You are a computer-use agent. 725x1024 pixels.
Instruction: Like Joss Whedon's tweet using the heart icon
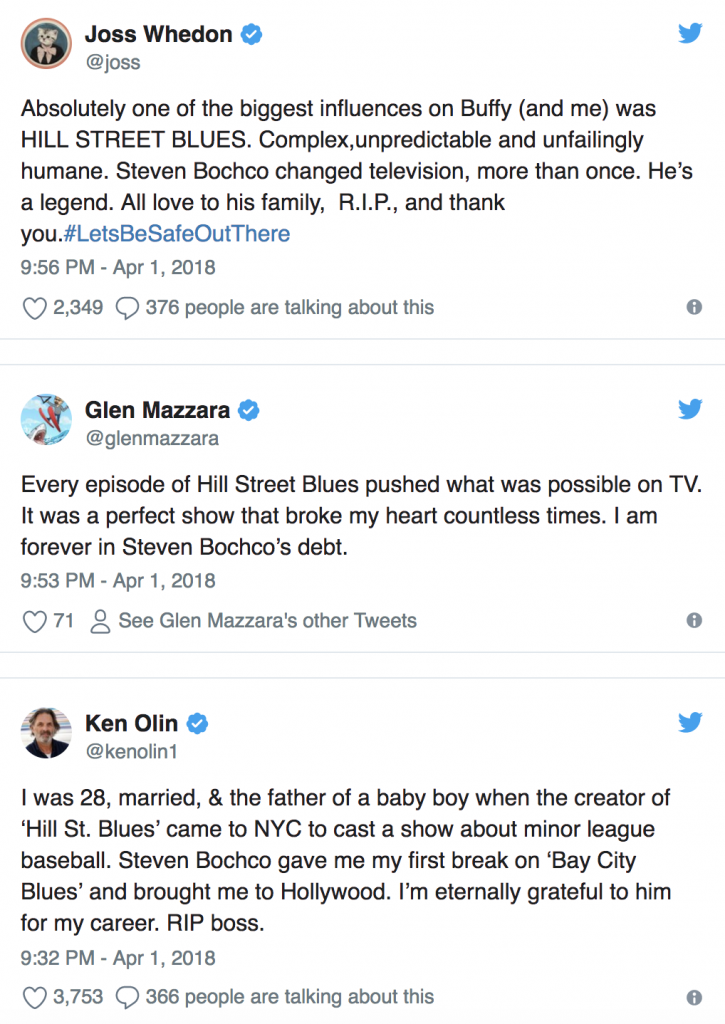tap(33, 307)
